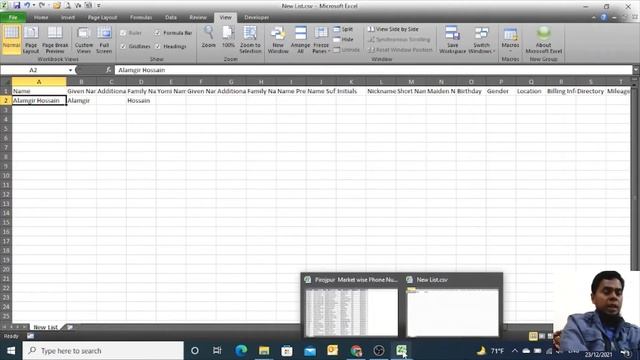Click insert function fx button
This screenshot has height=360, width=640.
pyautogui.click(x=109, y=70)
